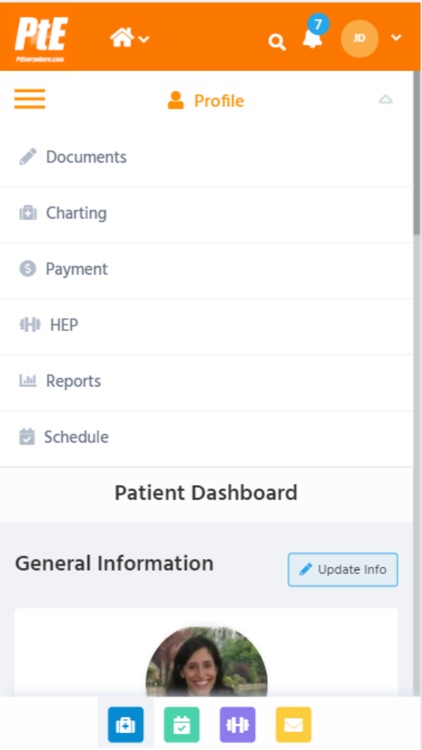Open the Charting menu item
This screenshot has height=750, width=422.
pyautogui.click(x=206, y=213)
